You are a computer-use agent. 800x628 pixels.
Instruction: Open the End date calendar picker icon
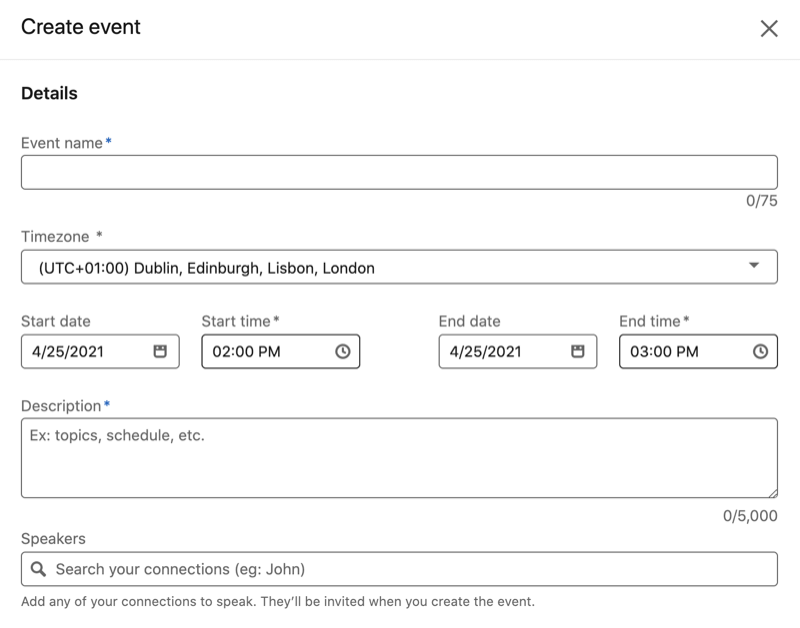coord(578,351)
